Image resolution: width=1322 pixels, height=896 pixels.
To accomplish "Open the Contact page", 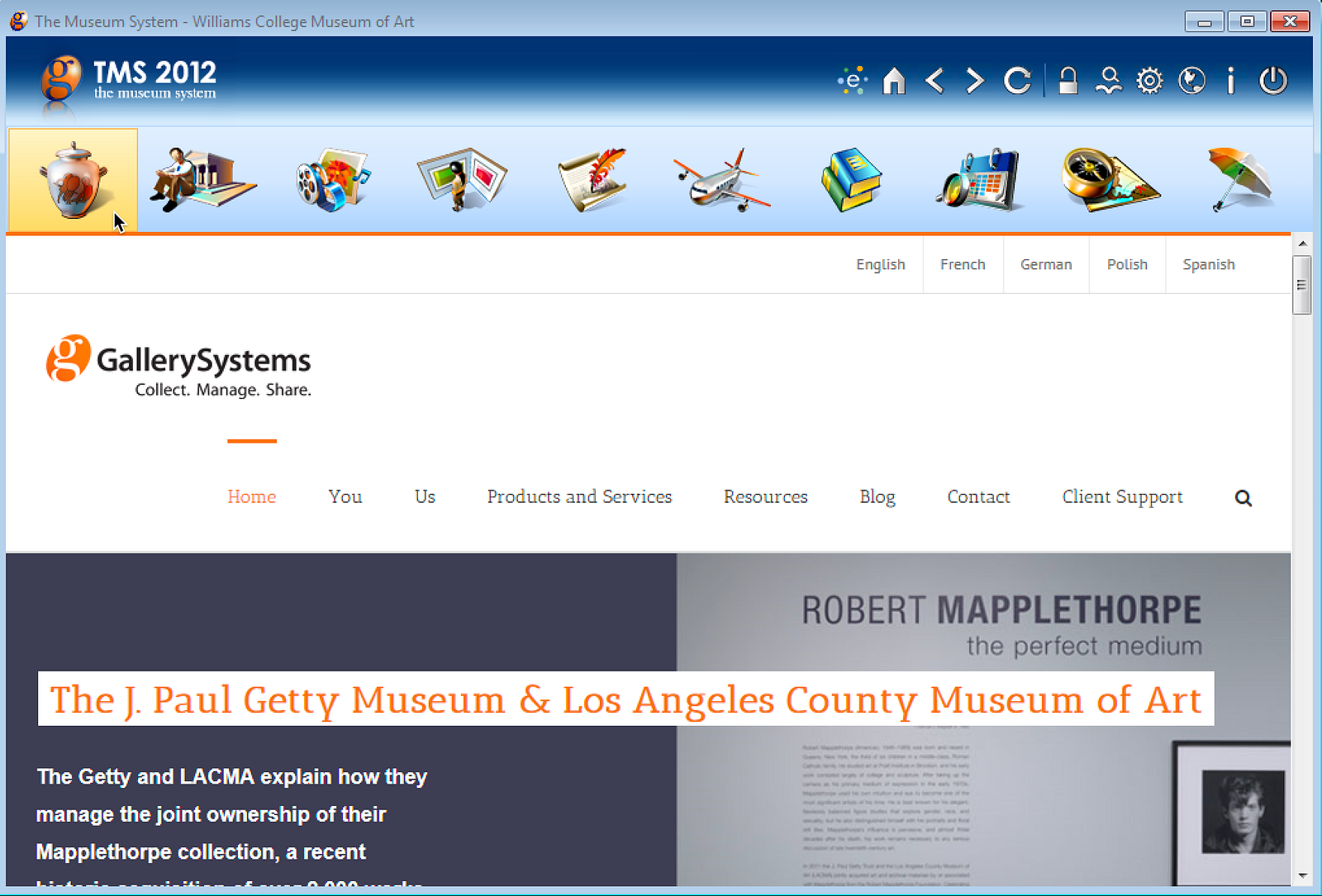I will click(978, 496).
